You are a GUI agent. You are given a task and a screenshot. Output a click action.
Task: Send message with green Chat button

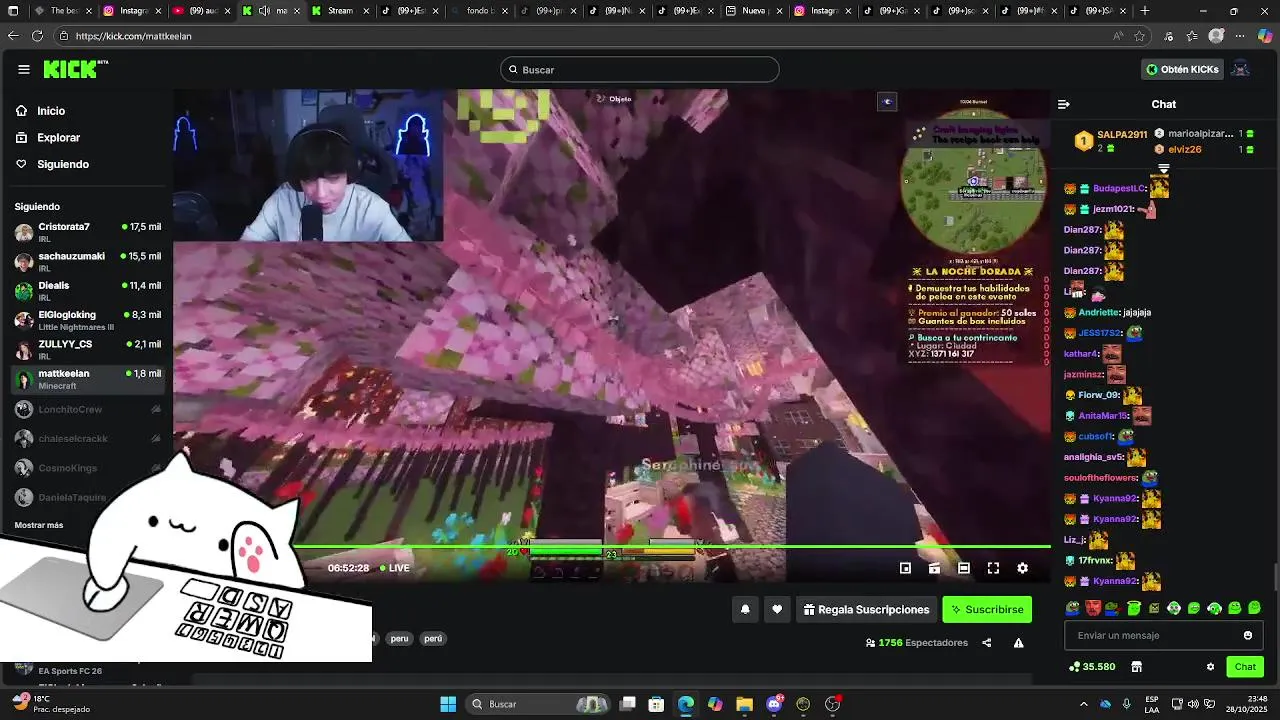(1245, 667)
